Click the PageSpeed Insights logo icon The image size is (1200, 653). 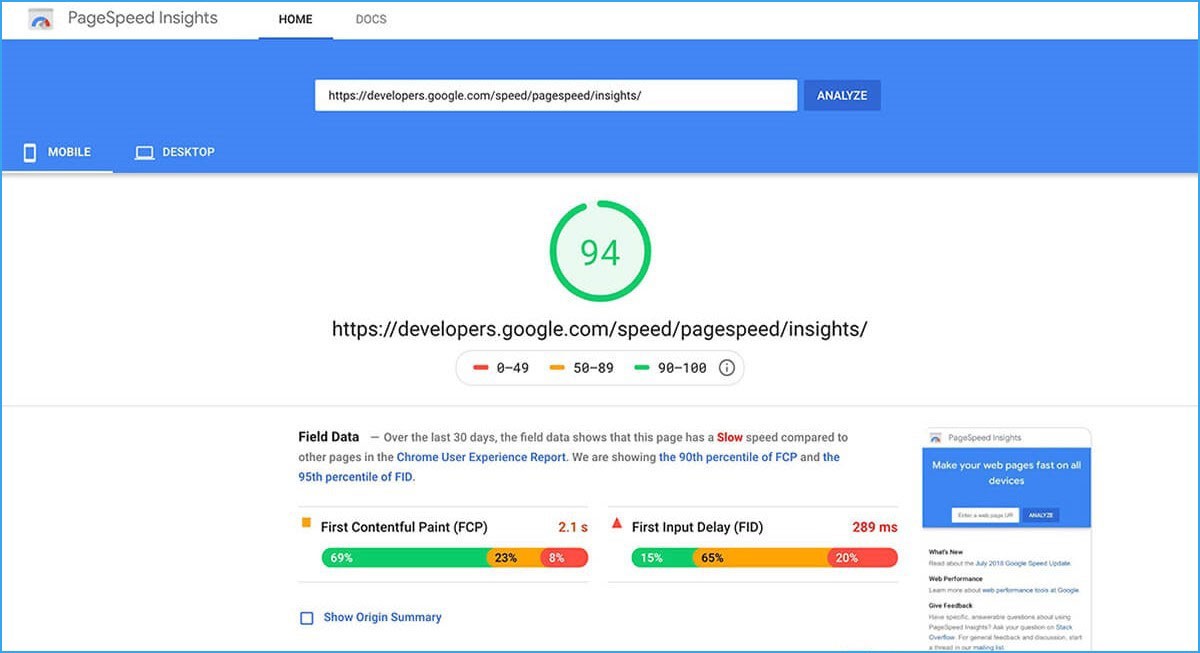pos(39,18)
